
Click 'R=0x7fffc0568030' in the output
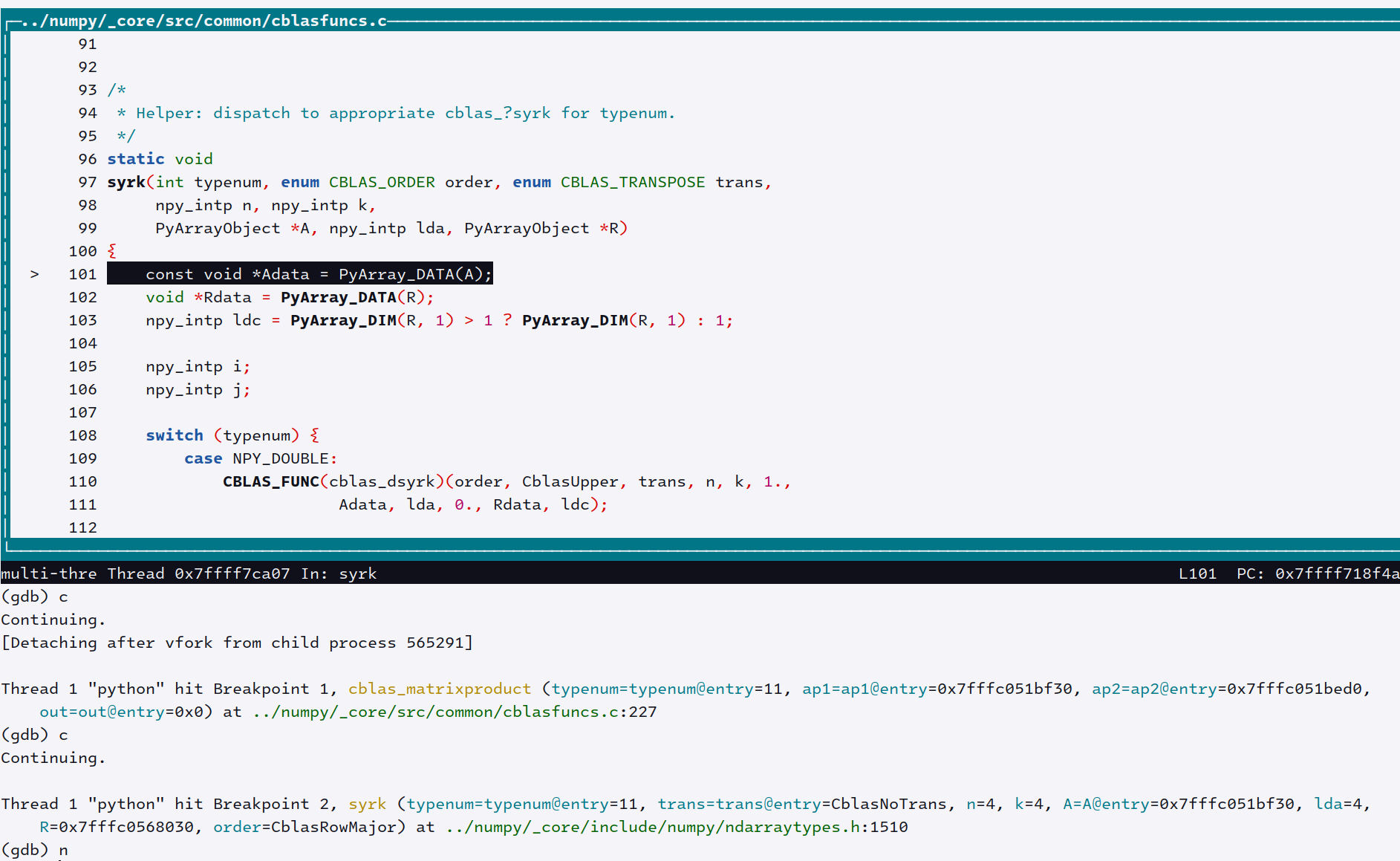coord(117,827)
